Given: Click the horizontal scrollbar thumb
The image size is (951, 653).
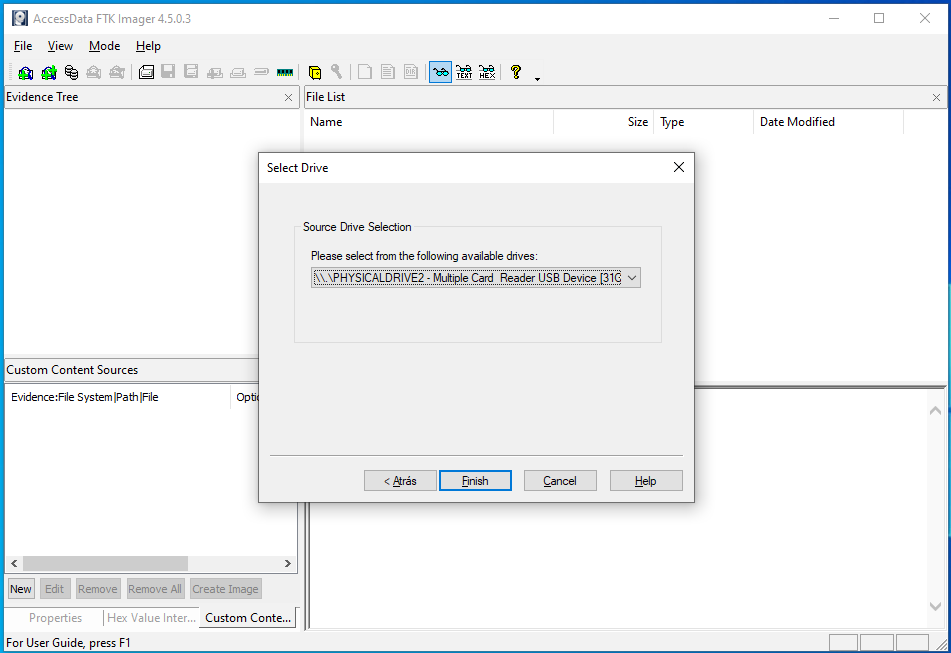Looking at the screenshot, I should click(106, 563).
